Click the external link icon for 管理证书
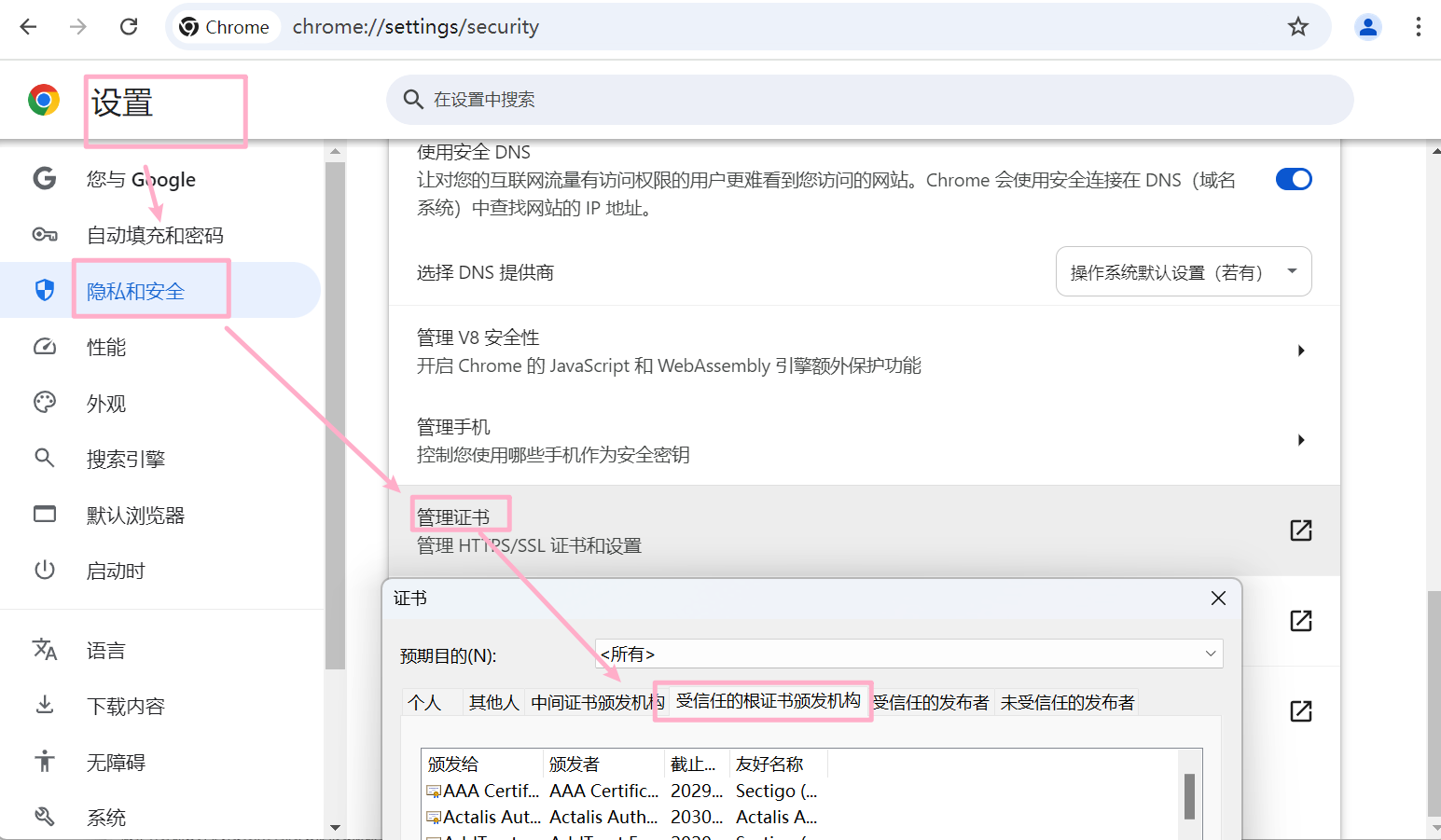This screenshot has width=1441, height=840. coord(1301,530)
